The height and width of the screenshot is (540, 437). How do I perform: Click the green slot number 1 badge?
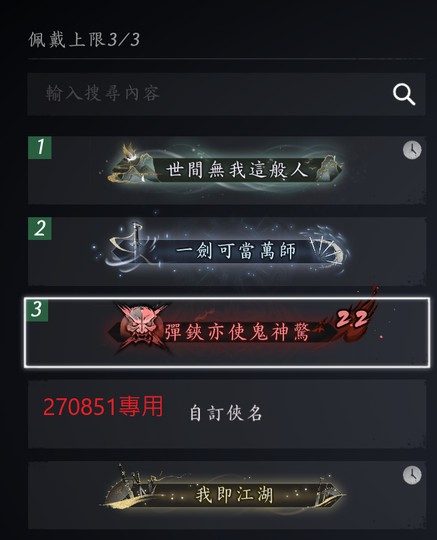tap(40, 147)
